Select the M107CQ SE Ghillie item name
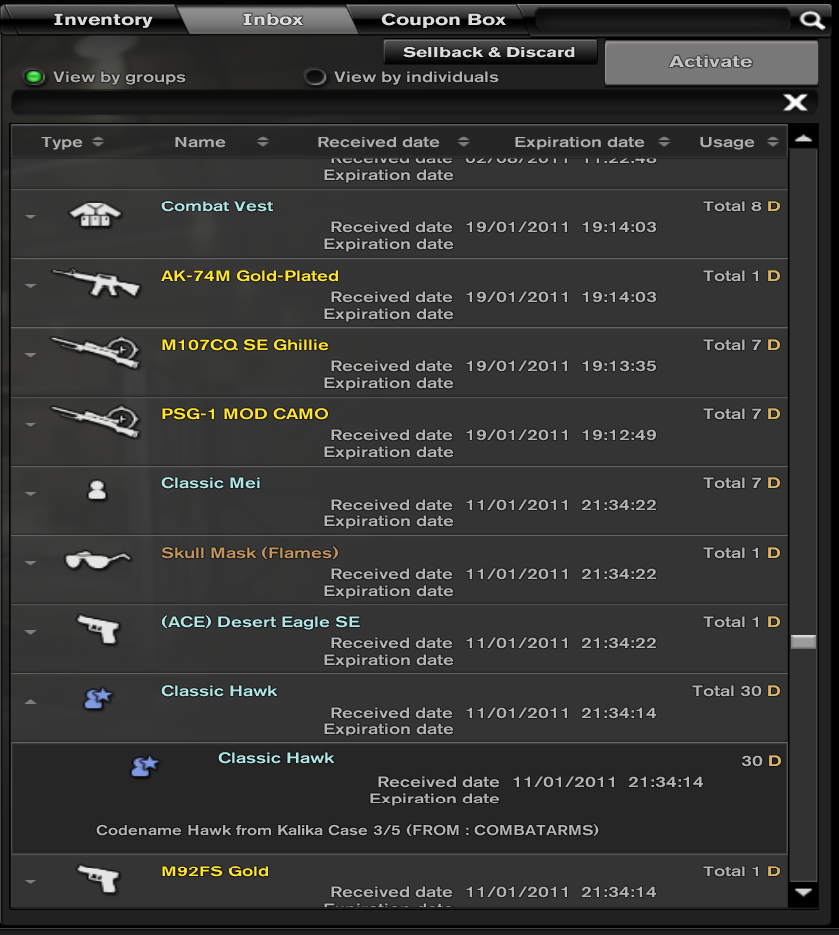This screenshot has width=839, height=935. coord(244,345)
